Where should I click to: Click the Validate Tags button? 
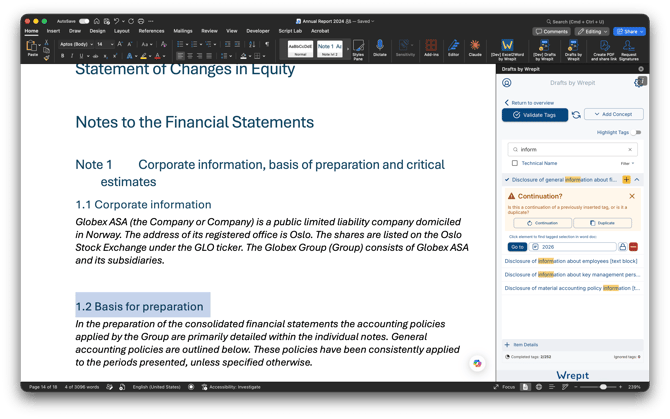click(x=535, y=115)
